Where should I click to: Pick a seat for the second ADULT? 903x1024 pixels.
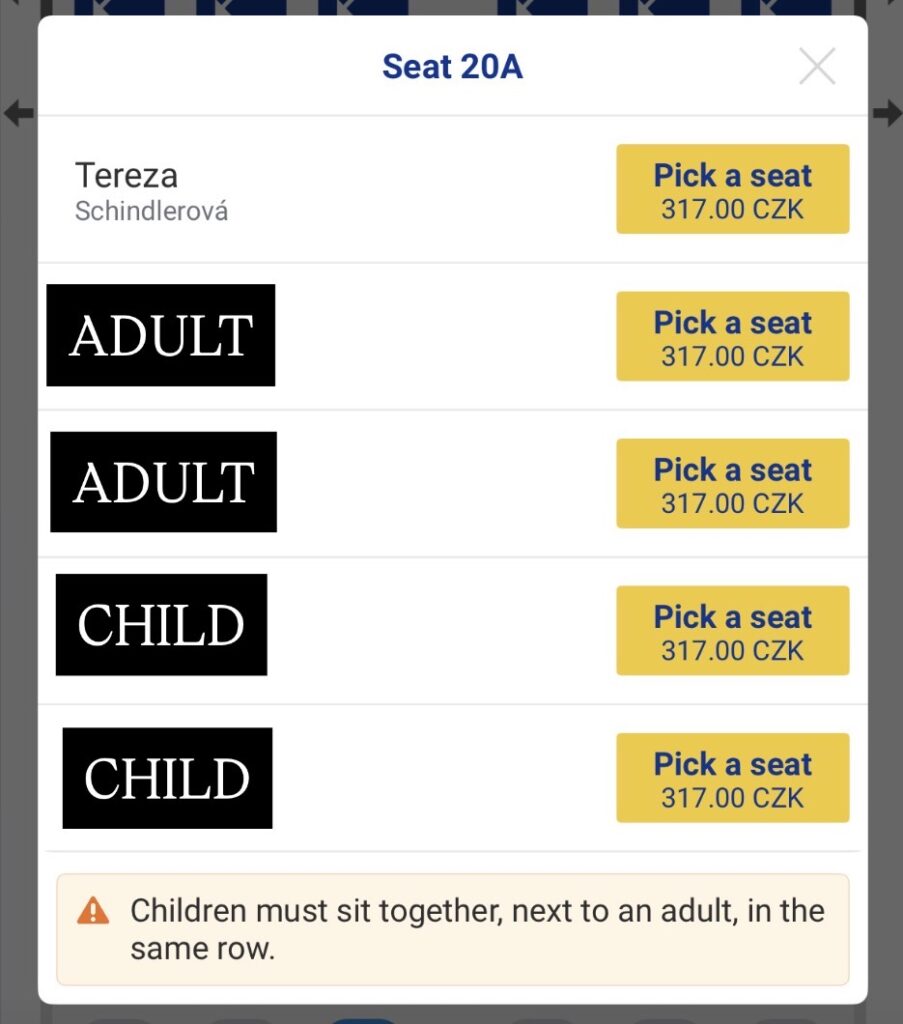[732, 483]
